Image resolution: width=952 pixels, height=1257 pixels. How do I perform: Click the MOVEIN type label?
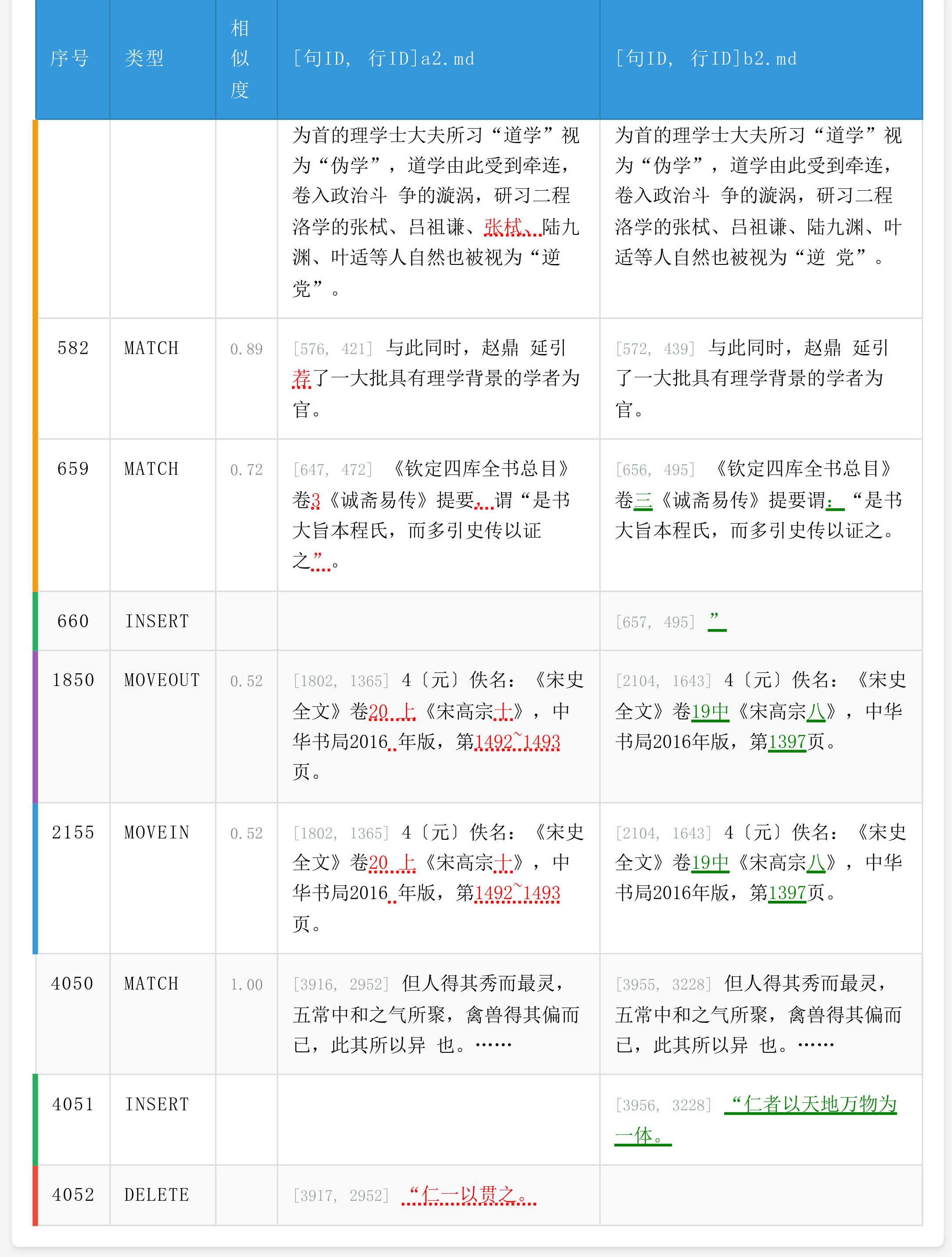tap(157, 832)
